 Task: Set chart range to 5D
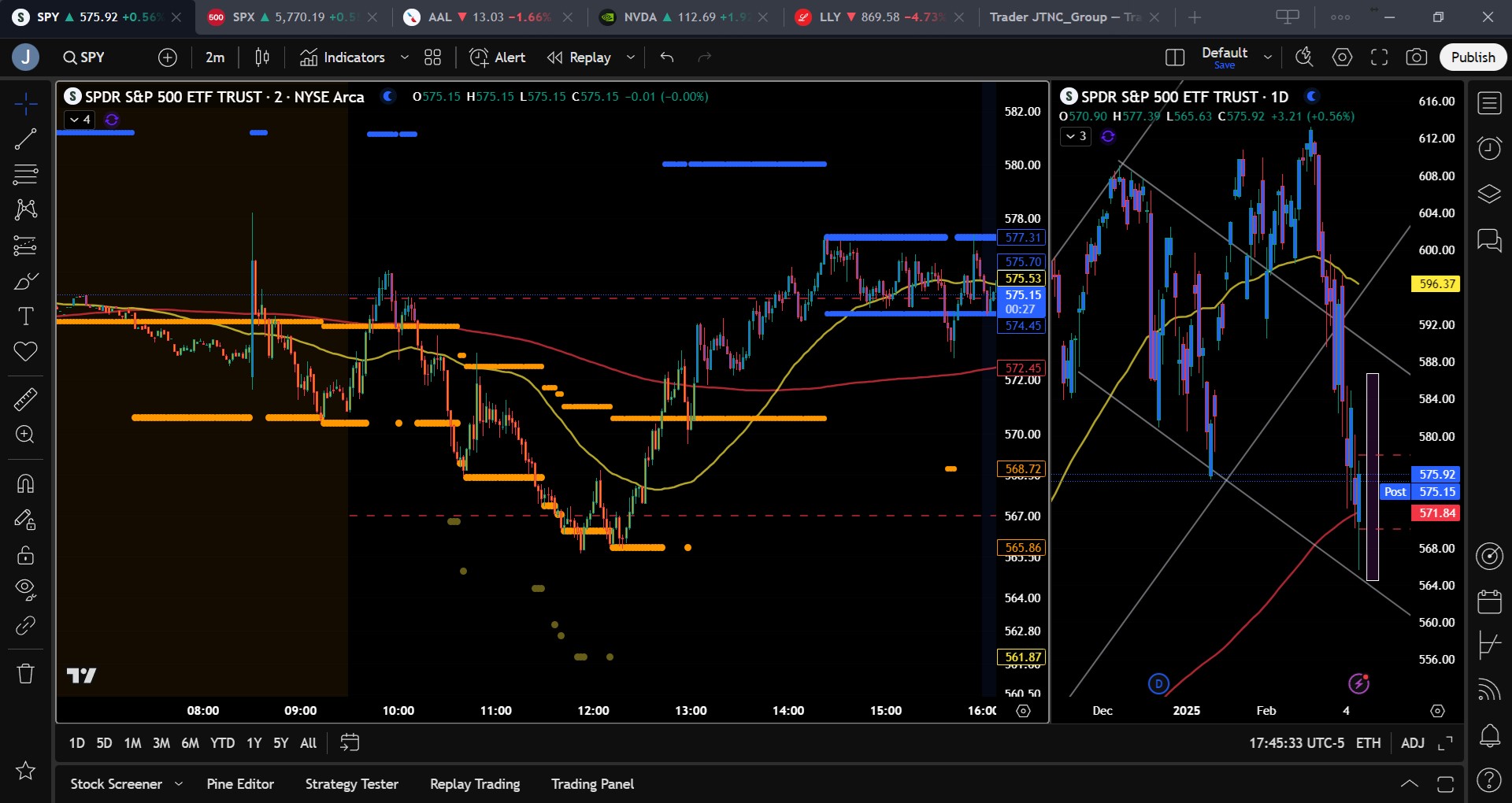[x=104, y=742]
